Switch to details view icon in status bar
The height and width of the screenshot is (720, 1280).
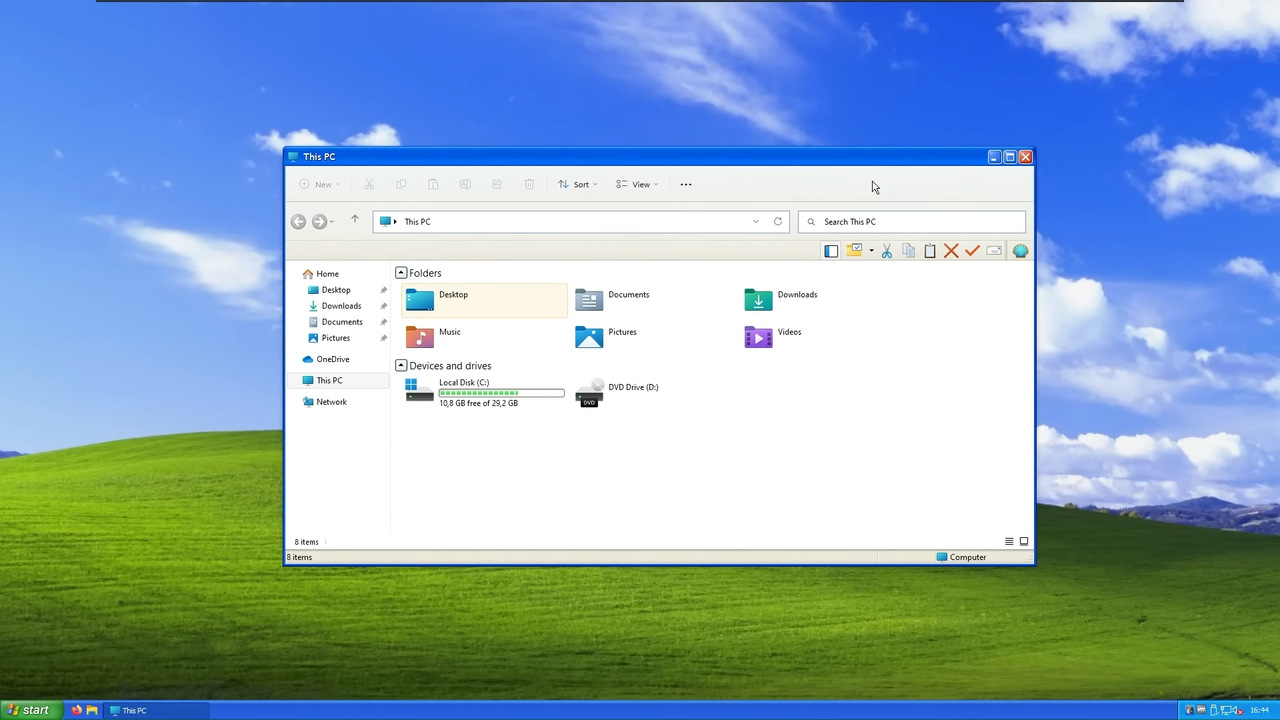(1009, 542)
